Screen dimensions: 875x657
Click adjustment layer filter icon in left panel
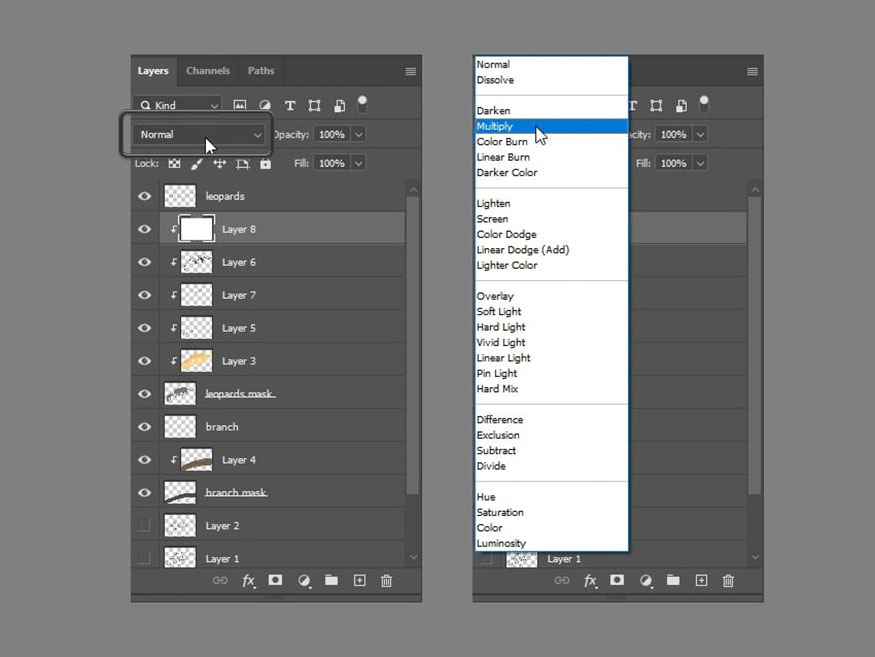(265, 105)
